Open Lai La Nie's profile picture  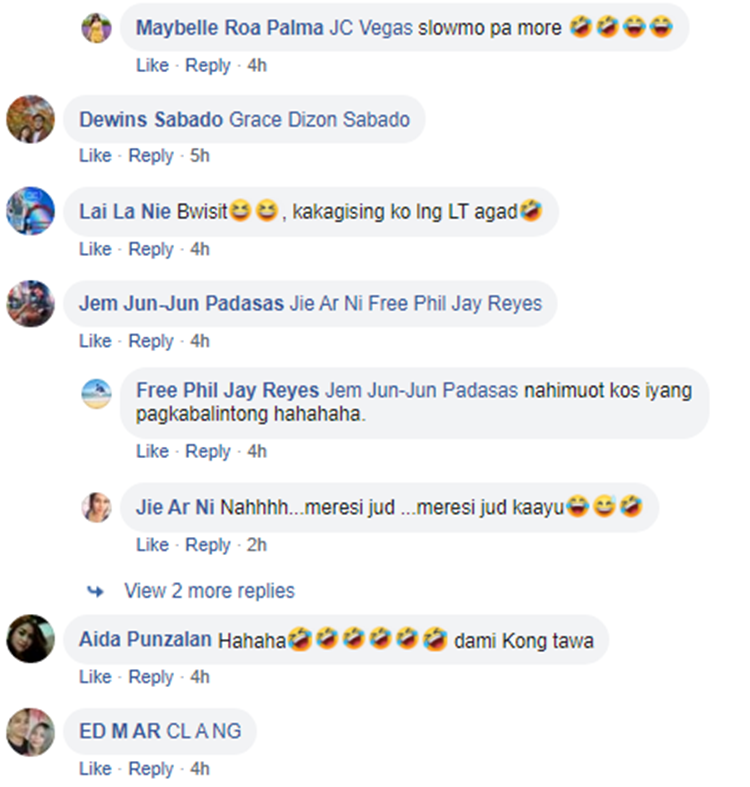point(31,211)
